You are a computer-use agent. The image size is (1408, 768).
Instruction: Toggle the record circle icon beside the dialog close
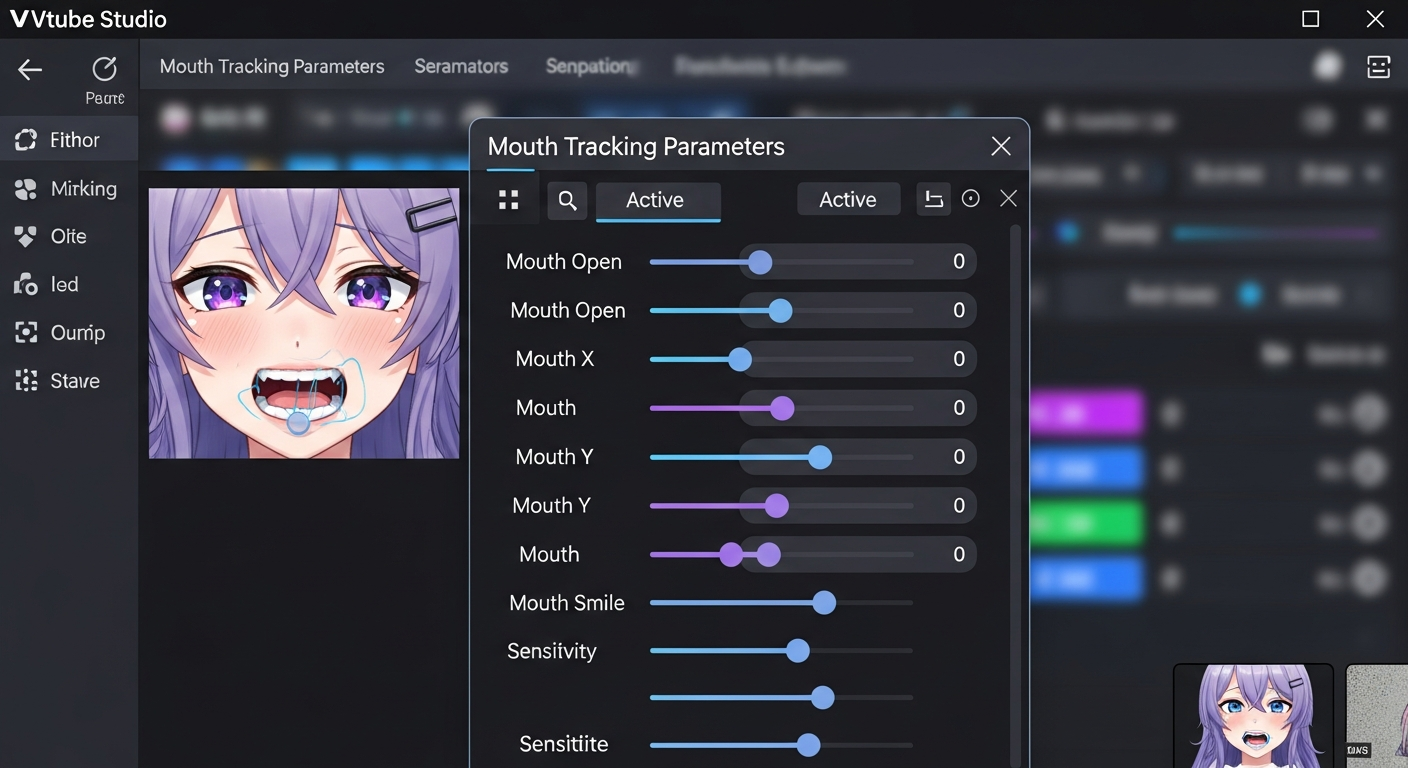[x=970, y=198]
